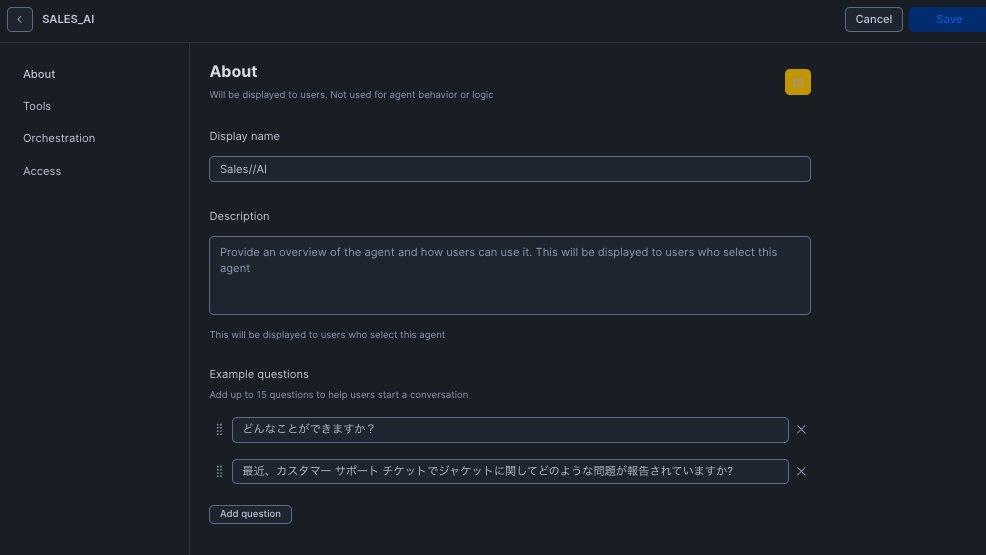Open the About section
The height and width of the screenshot is (555, 986).
(39, 74)
